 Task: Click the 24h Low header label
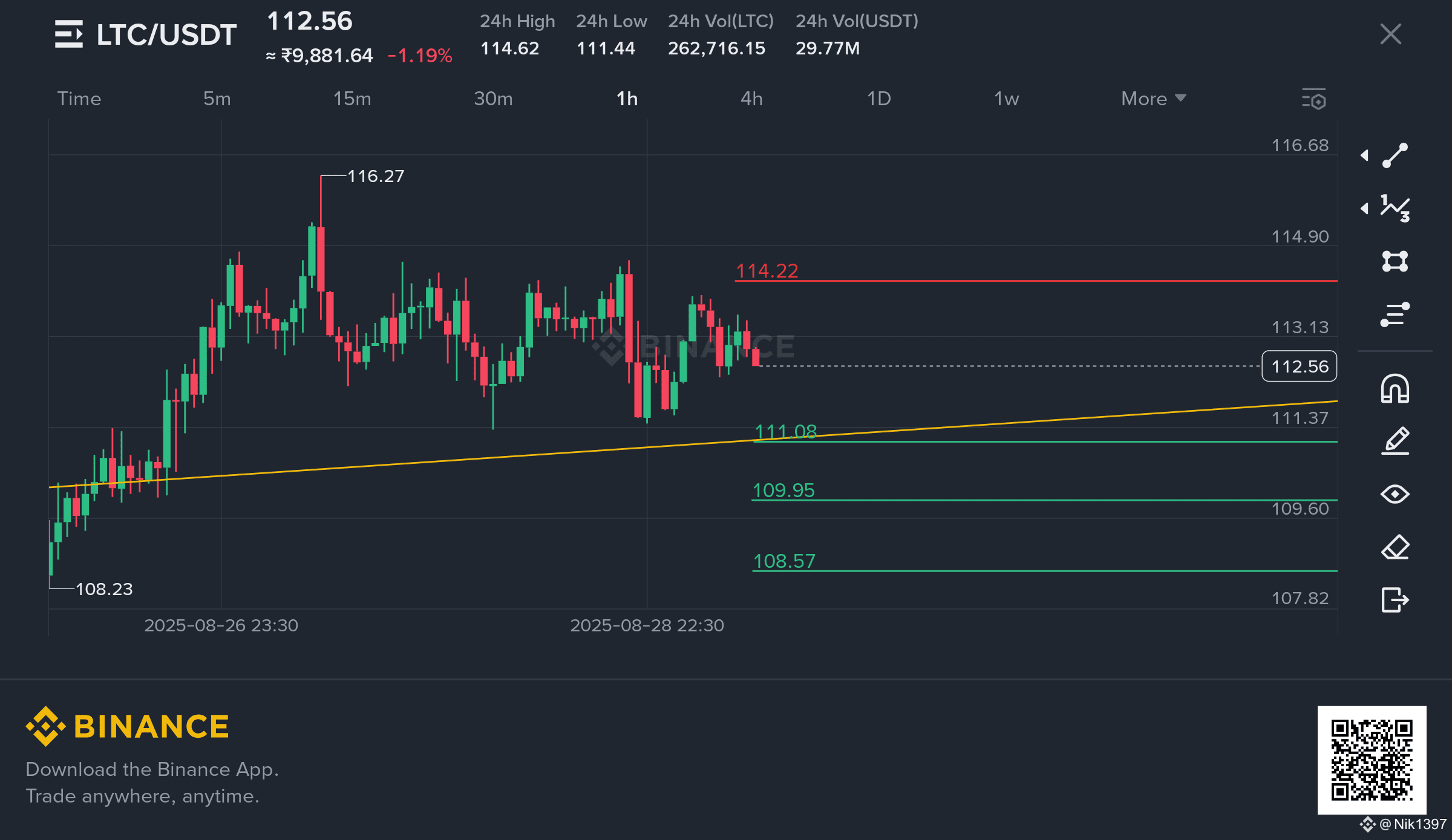[612, 21]
